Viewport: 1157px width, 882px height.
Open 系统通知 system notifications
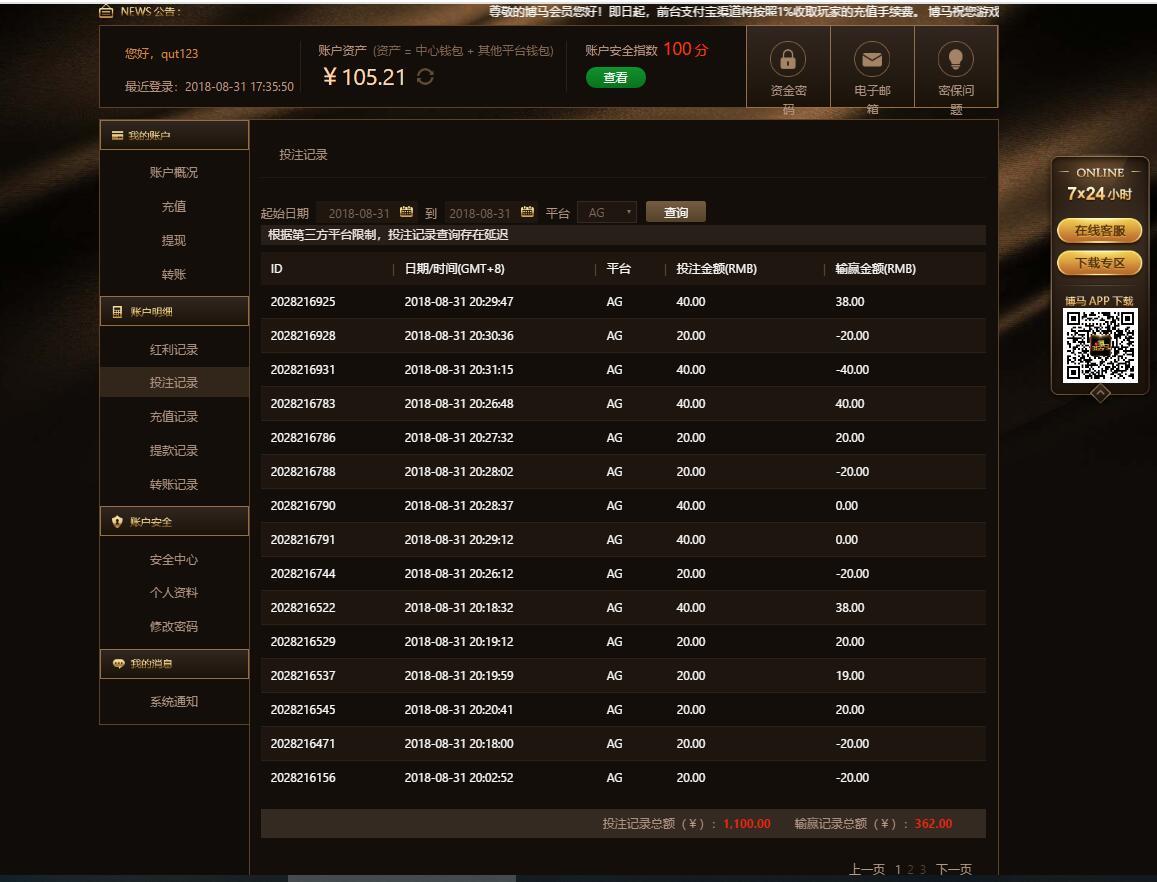click(x=174, y=702)
